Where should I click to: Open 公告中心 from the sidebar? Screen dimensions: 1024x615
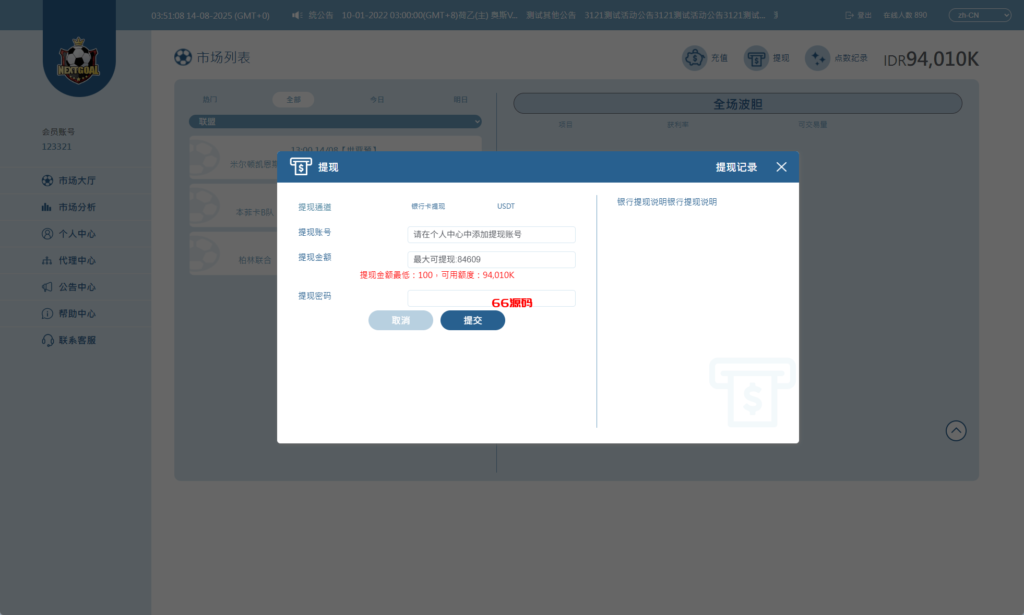tap(69, 287)
